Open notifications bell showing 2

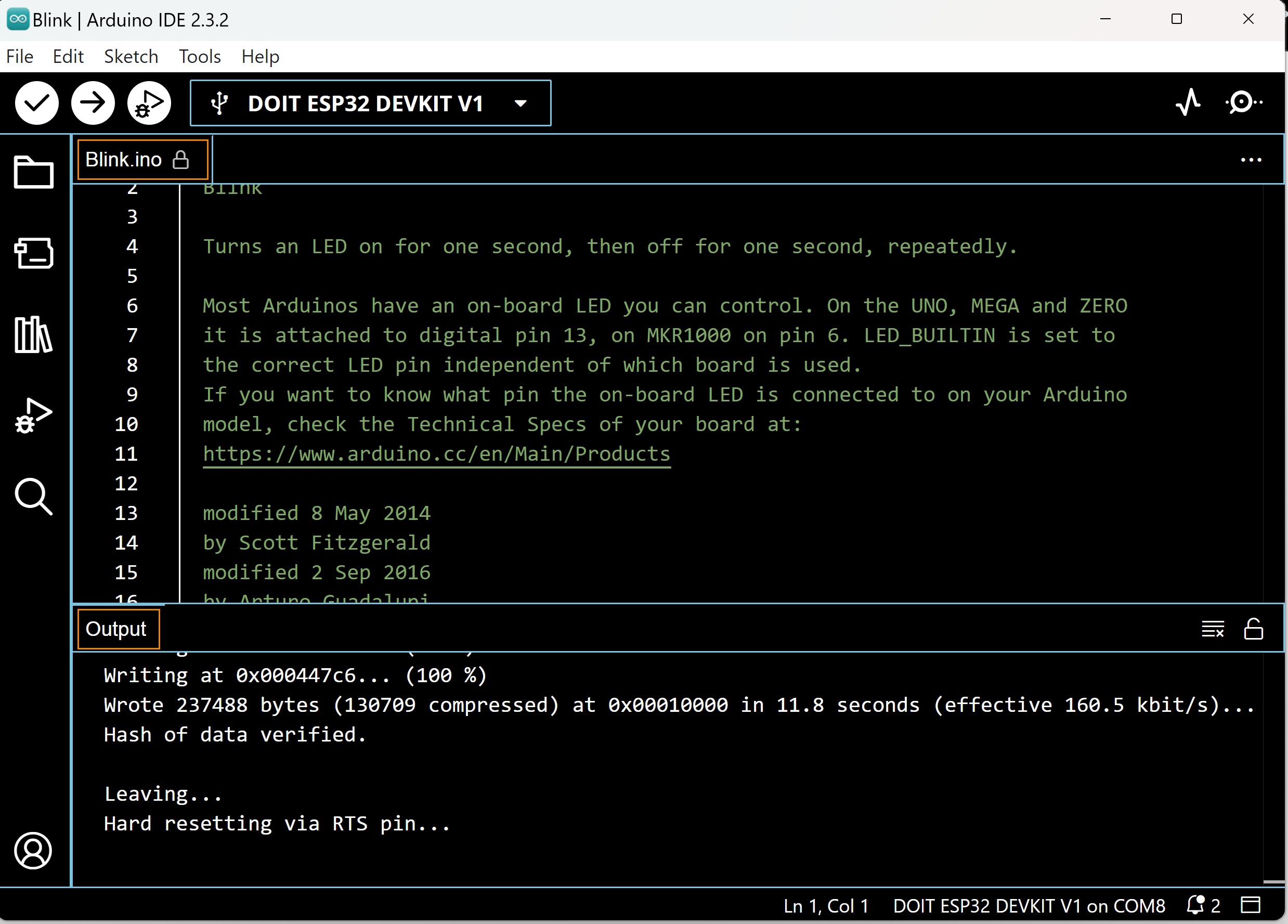(1203, 905)
